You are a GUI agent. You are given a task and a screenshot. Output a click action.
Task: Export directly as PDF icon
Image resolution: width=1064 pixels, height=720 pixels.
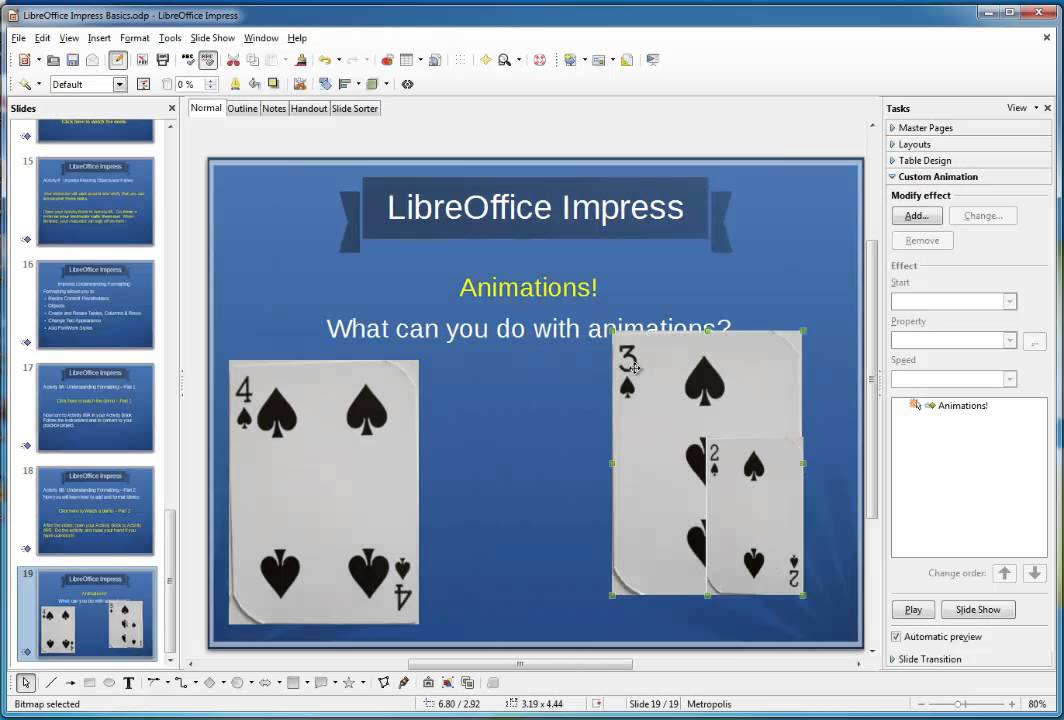[x=142, y=60]
